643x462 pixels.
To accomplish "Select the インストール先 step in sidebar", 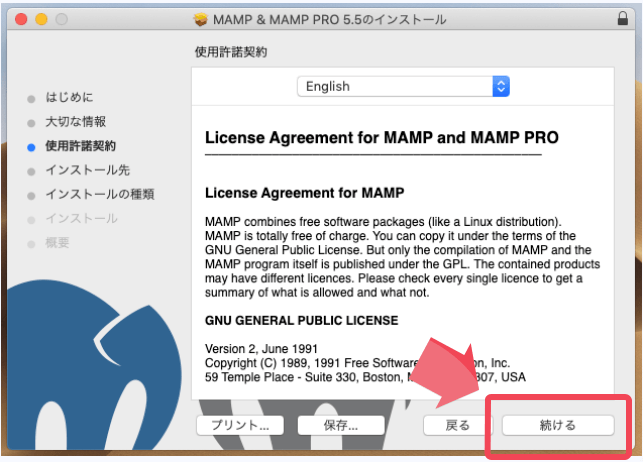I will click(x=88, y=170).
